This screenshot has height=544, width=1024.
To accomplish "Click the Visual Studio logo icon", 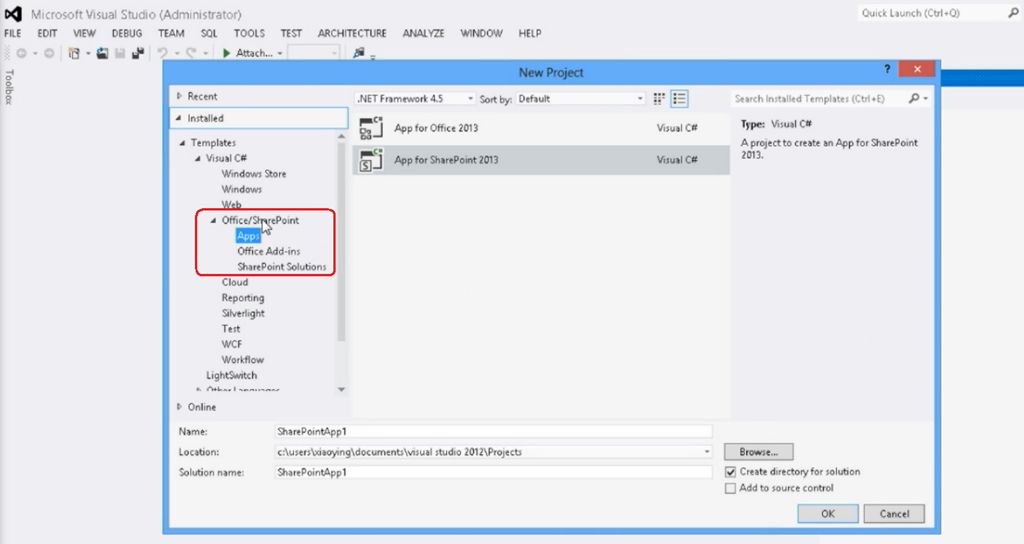I will [13, 13].
